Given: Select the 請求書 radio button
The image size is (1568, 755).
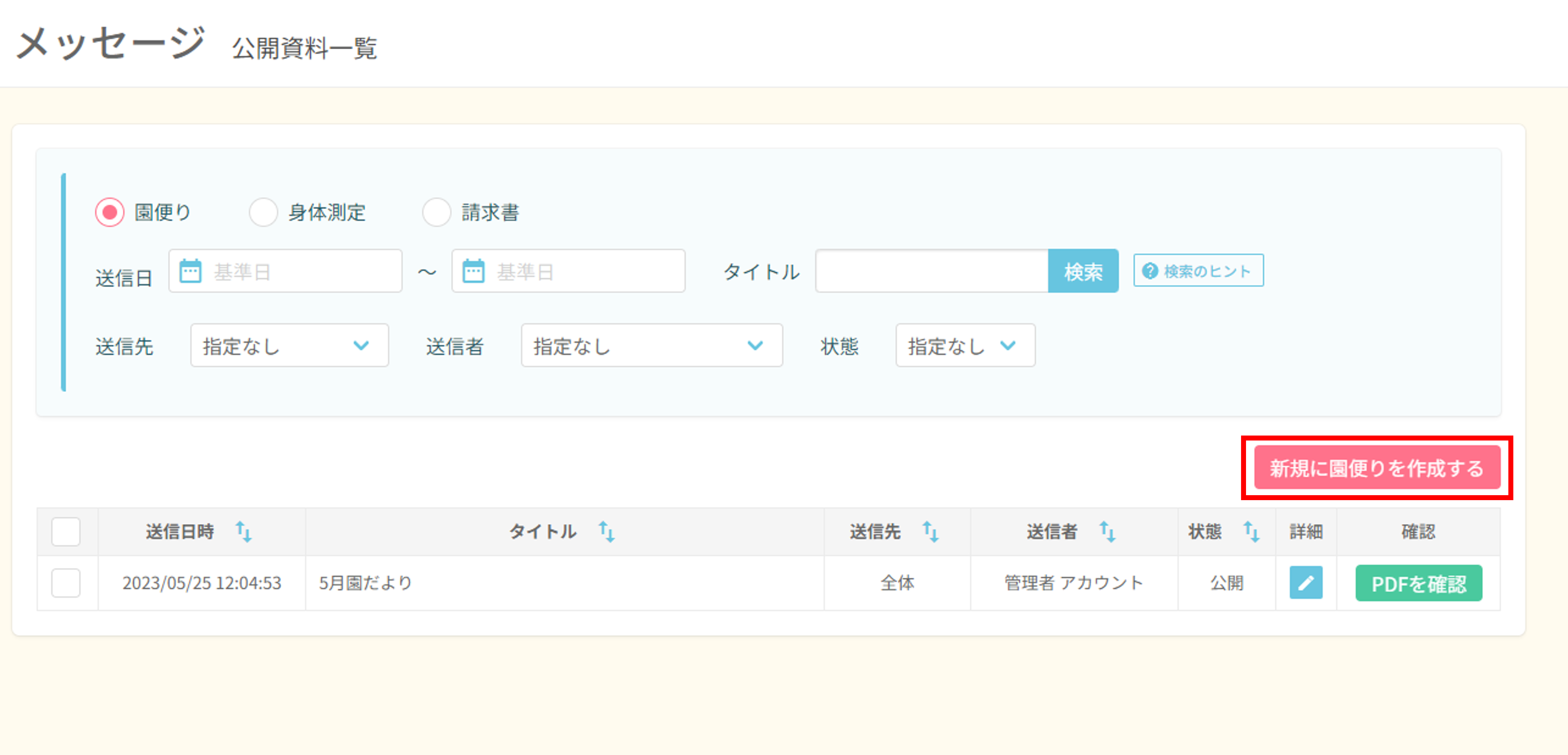Looking at the screenshot, I should point(436,213).
